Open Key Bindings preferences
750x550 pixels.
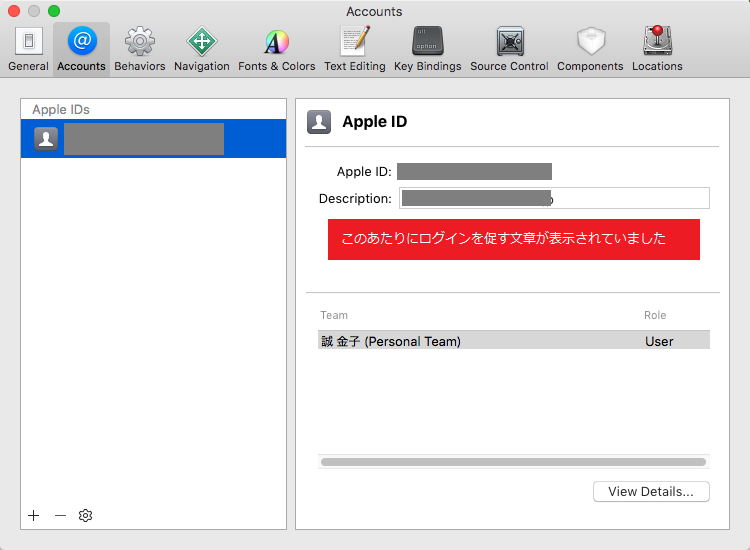(x=428, y=49)
